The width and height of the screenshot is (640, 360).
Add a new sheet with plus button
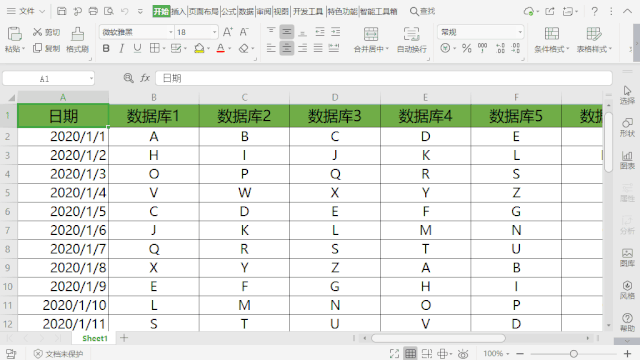coord(124,338)
